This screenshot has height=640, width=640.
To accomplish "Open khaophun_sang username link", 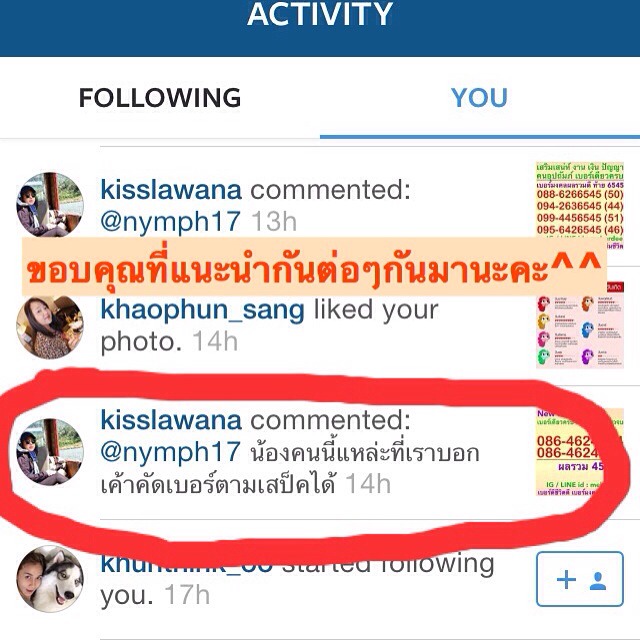I will [x=202, y=310].
